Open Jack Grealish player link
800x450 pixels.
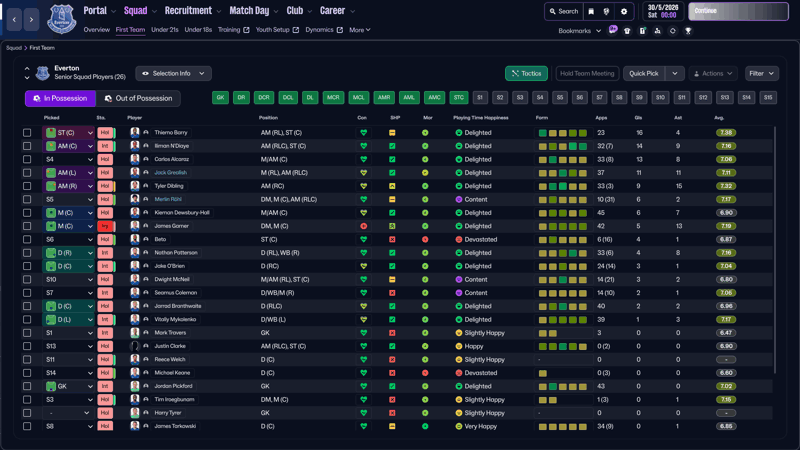pyautogui.click(x=170, y=172)
